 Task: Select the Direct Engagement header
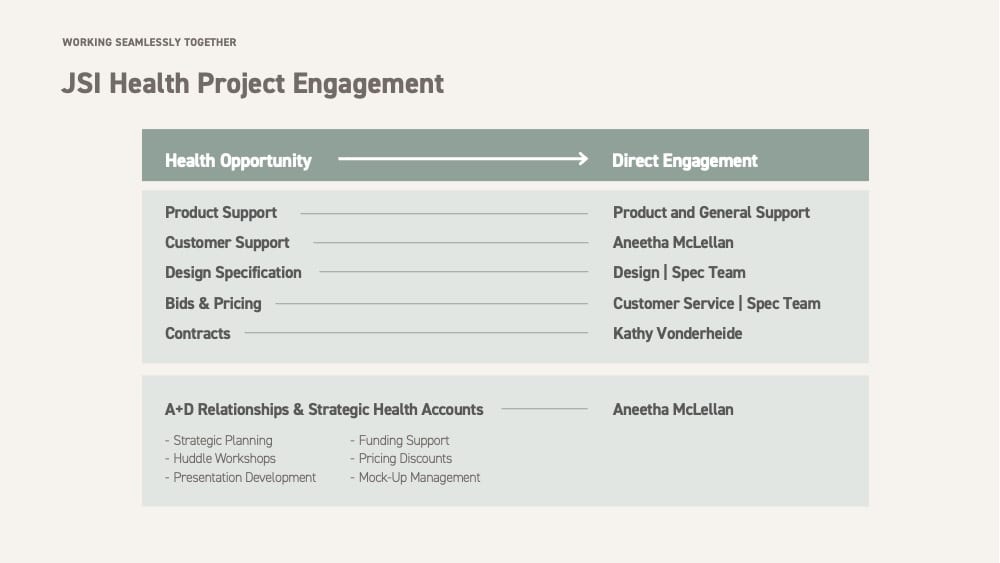[685, 161]
